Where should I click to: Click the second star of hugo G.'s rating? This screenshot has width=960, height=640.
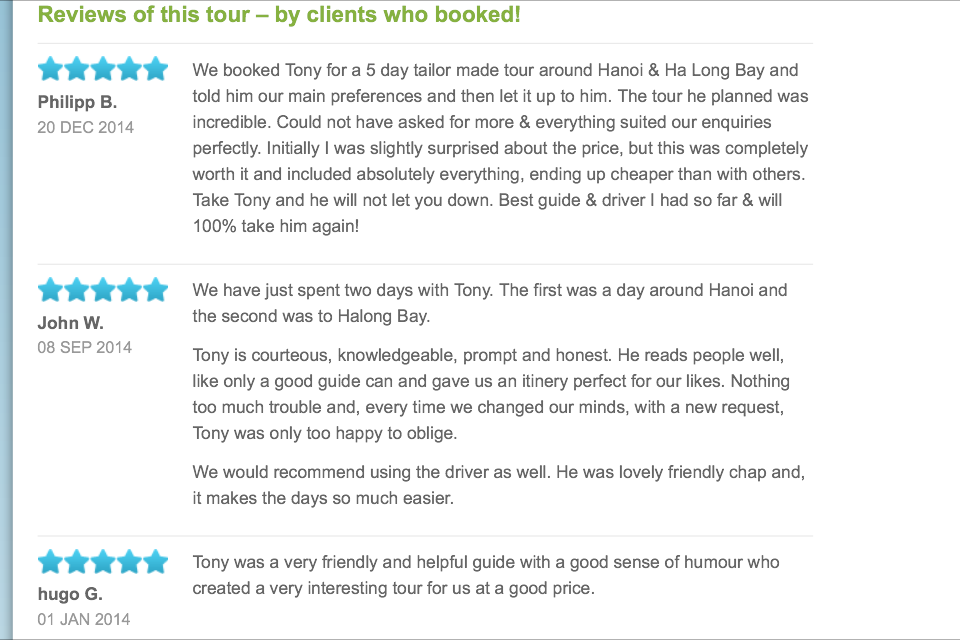[77, 562]
